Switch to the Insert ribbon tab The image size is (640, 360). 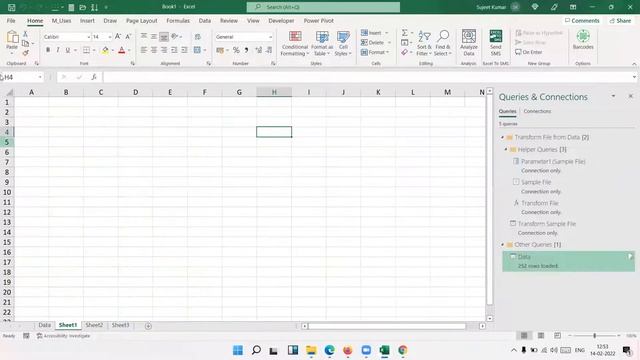[x=87, y=20]
